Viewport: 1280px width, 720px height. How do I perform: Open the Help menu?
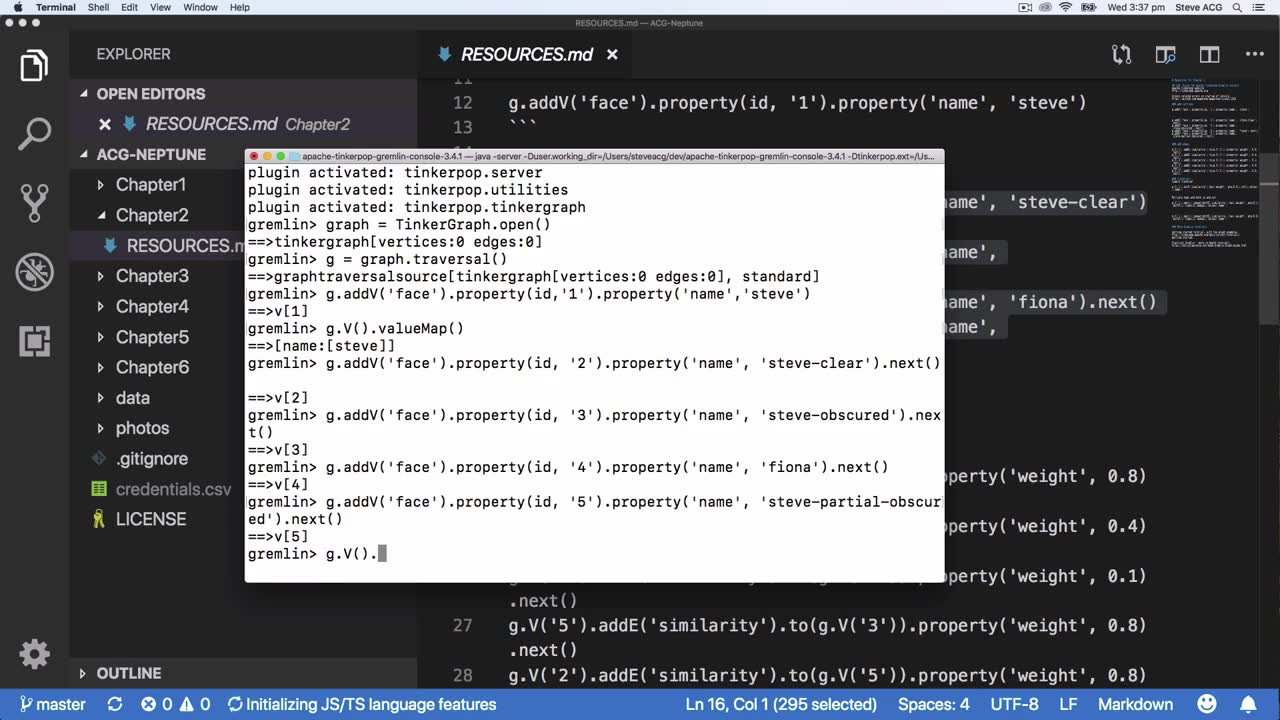pyautogui.click(x=240, y=7)
